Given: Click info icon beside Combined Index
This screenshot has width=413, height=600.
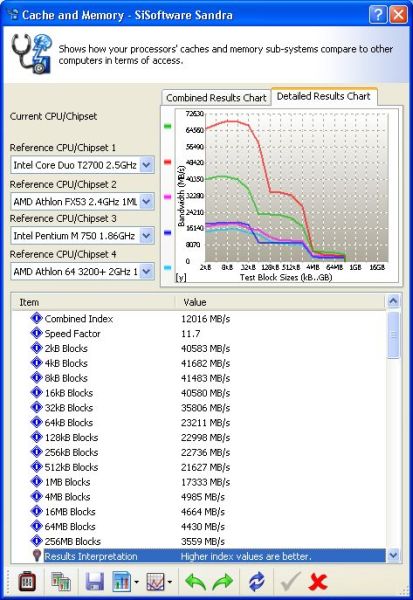Looking at the screenshot, I should tap(36, 318).
